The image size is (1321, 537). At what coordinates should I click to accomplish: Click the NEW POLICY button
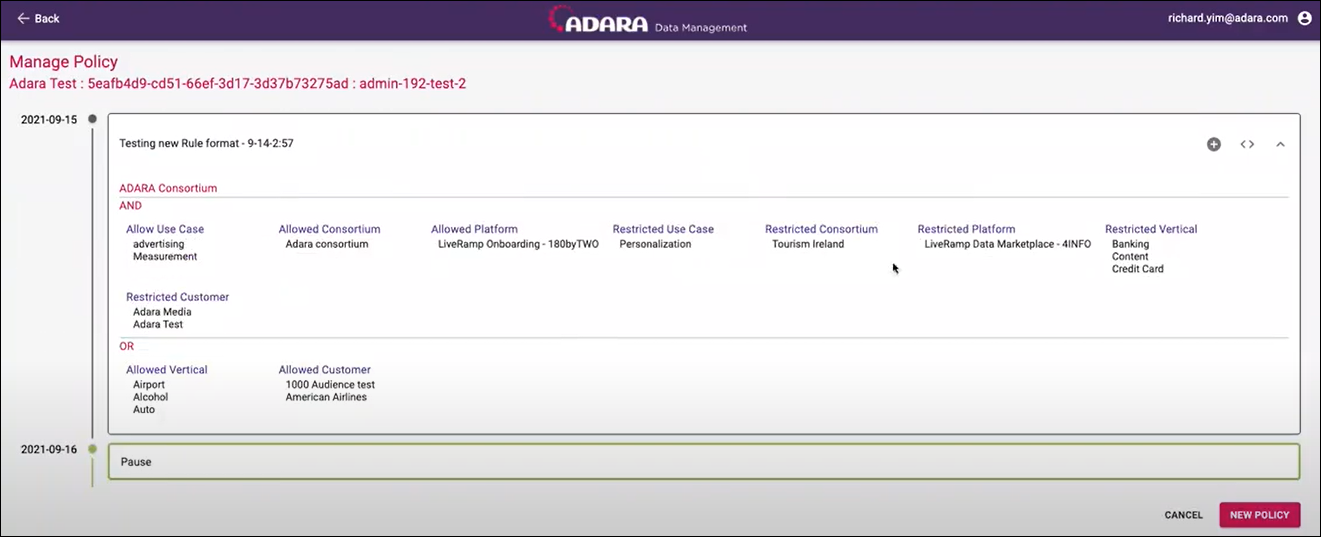point(1259,515)
